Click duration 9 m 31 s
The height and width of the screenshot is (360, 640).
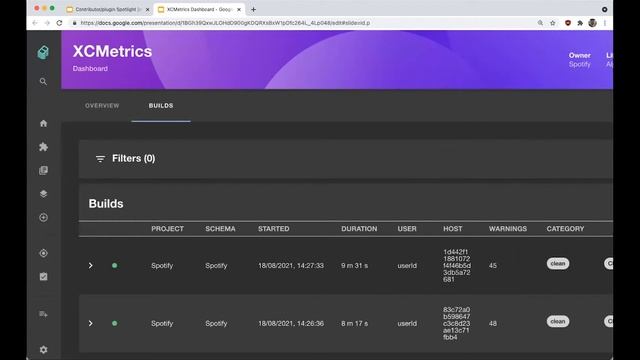(354, 266)
